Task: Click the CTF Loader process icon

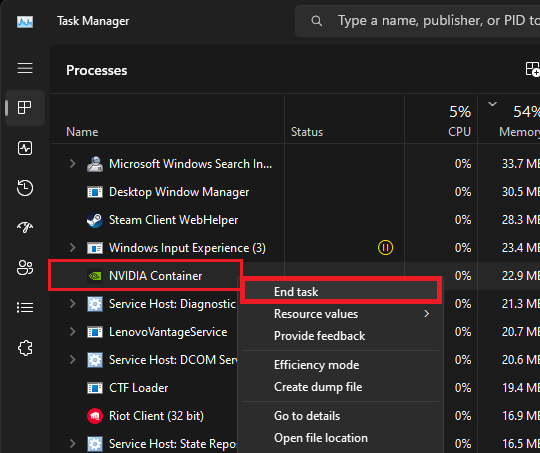Action: (95, 388)
